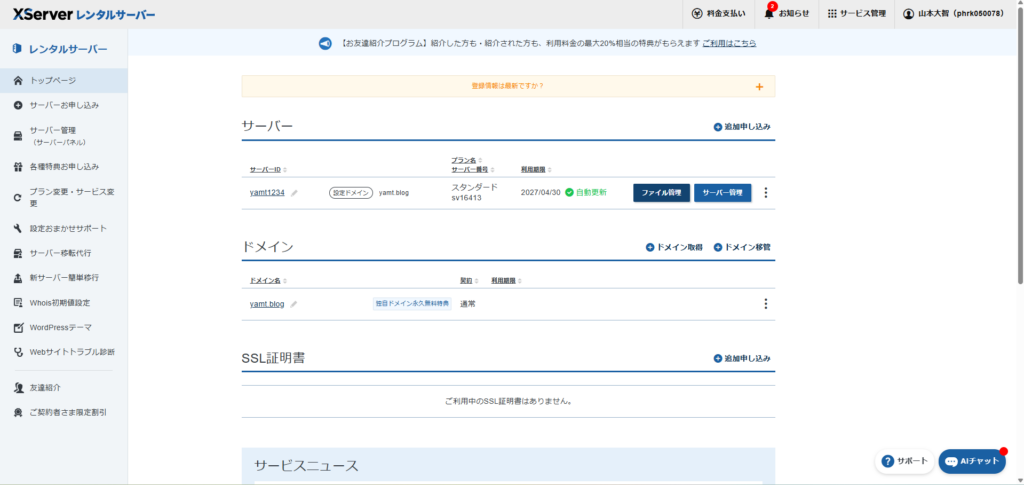Select top page in sidebar

coord(52,80)
